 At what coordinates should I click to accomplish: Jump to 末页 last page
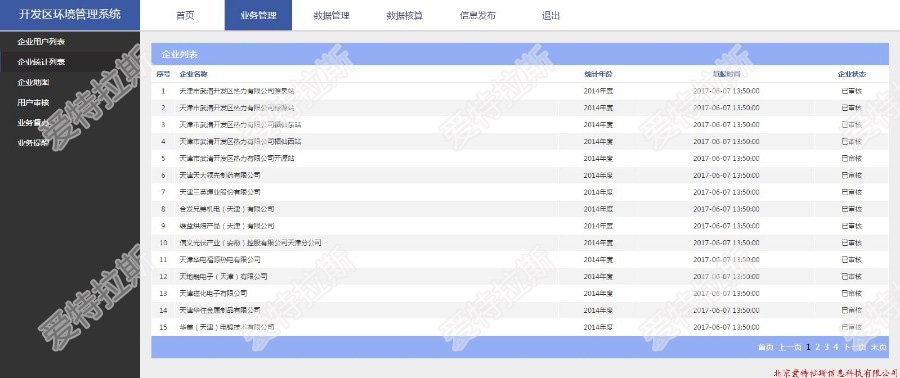click(x=878, y=347)
